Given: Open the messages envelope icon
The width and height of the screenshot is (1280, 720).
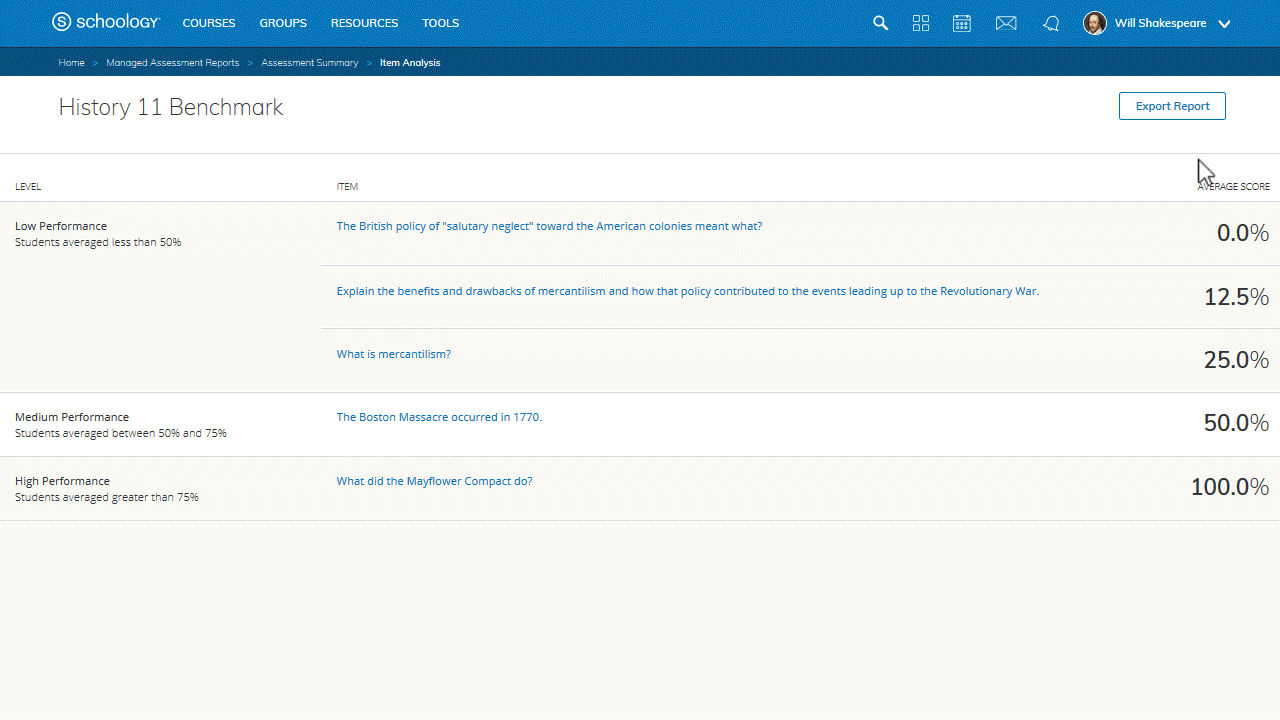Looking at the screenshot, I should coord(1006,23).
